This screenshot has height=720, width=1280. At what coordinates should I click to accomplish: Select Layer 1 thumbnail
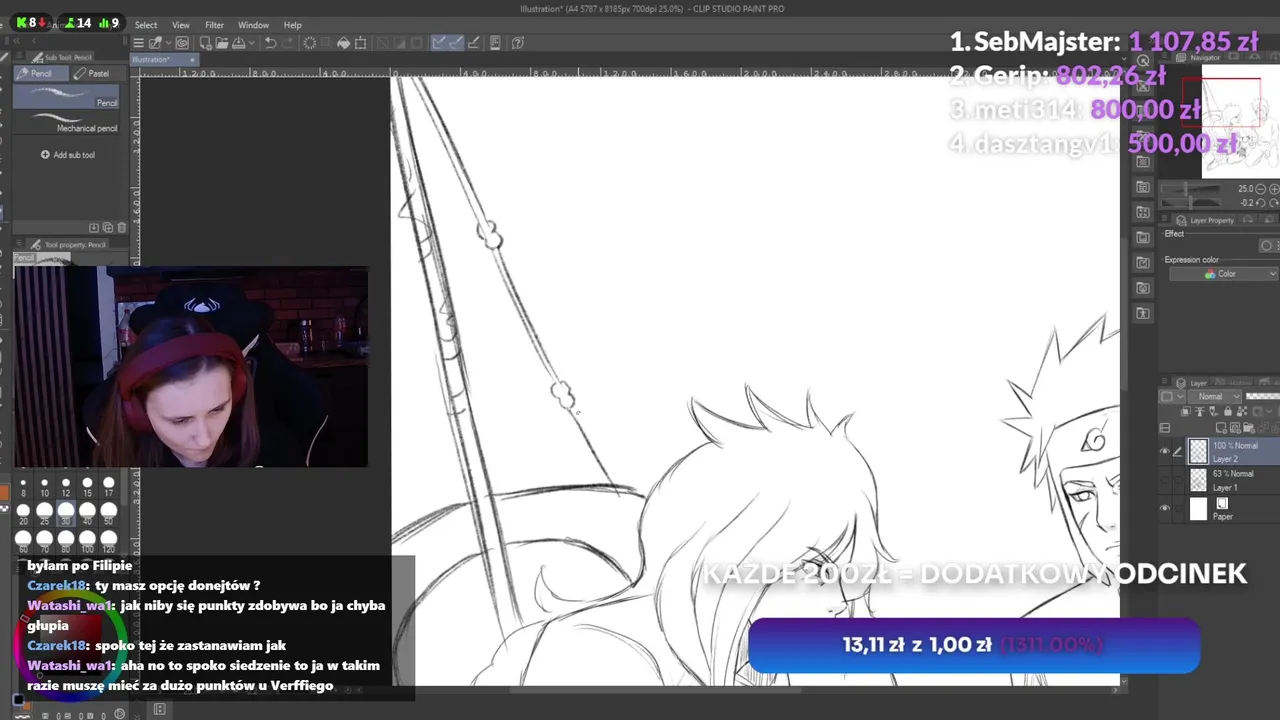1199,480
